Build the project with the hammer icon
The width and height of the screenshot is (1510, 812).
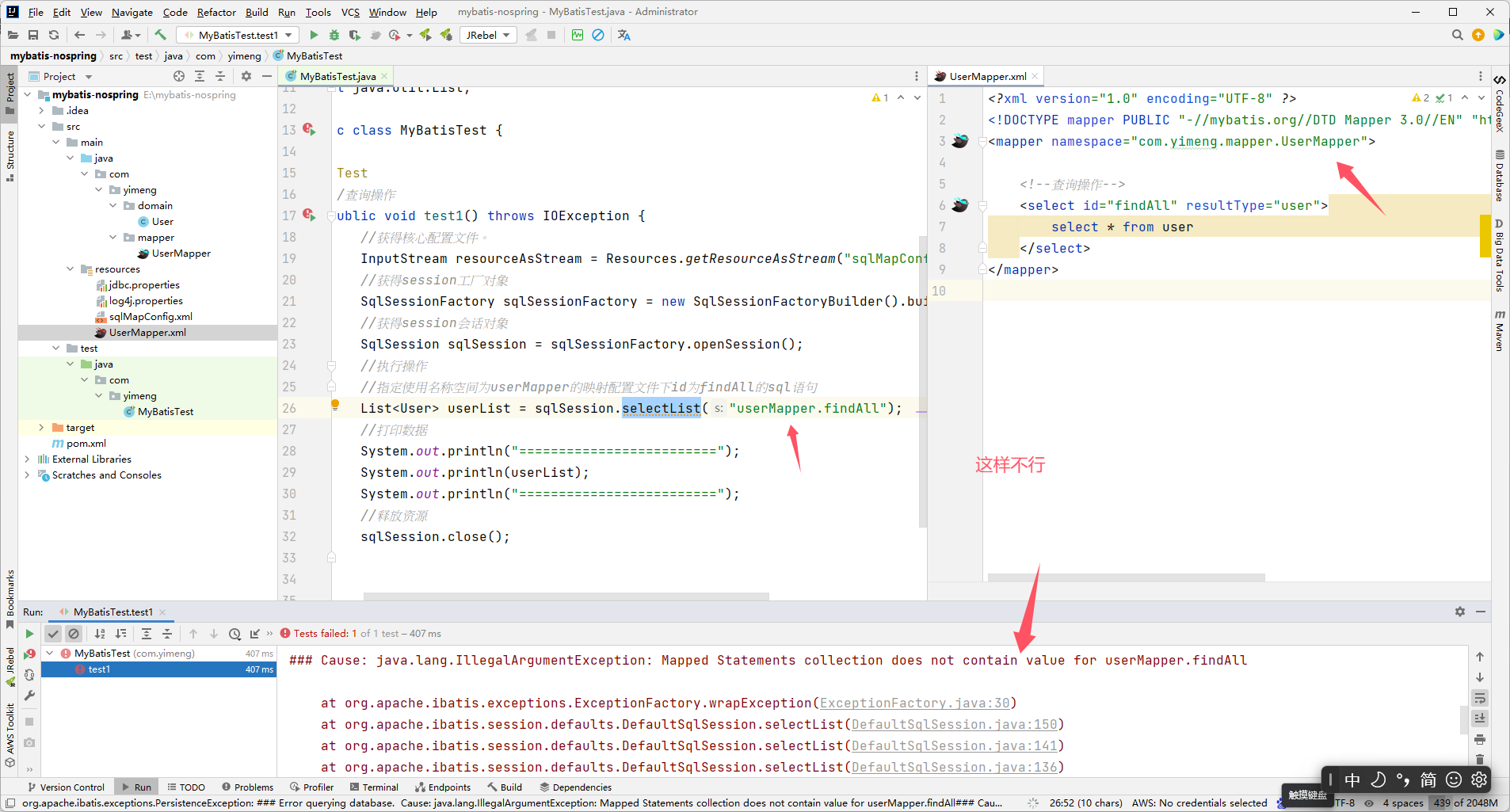pos(160,35)
